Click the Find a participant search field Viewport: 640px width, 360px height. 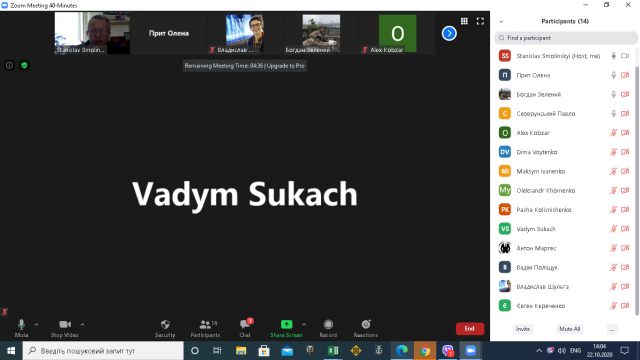[566, 38]
